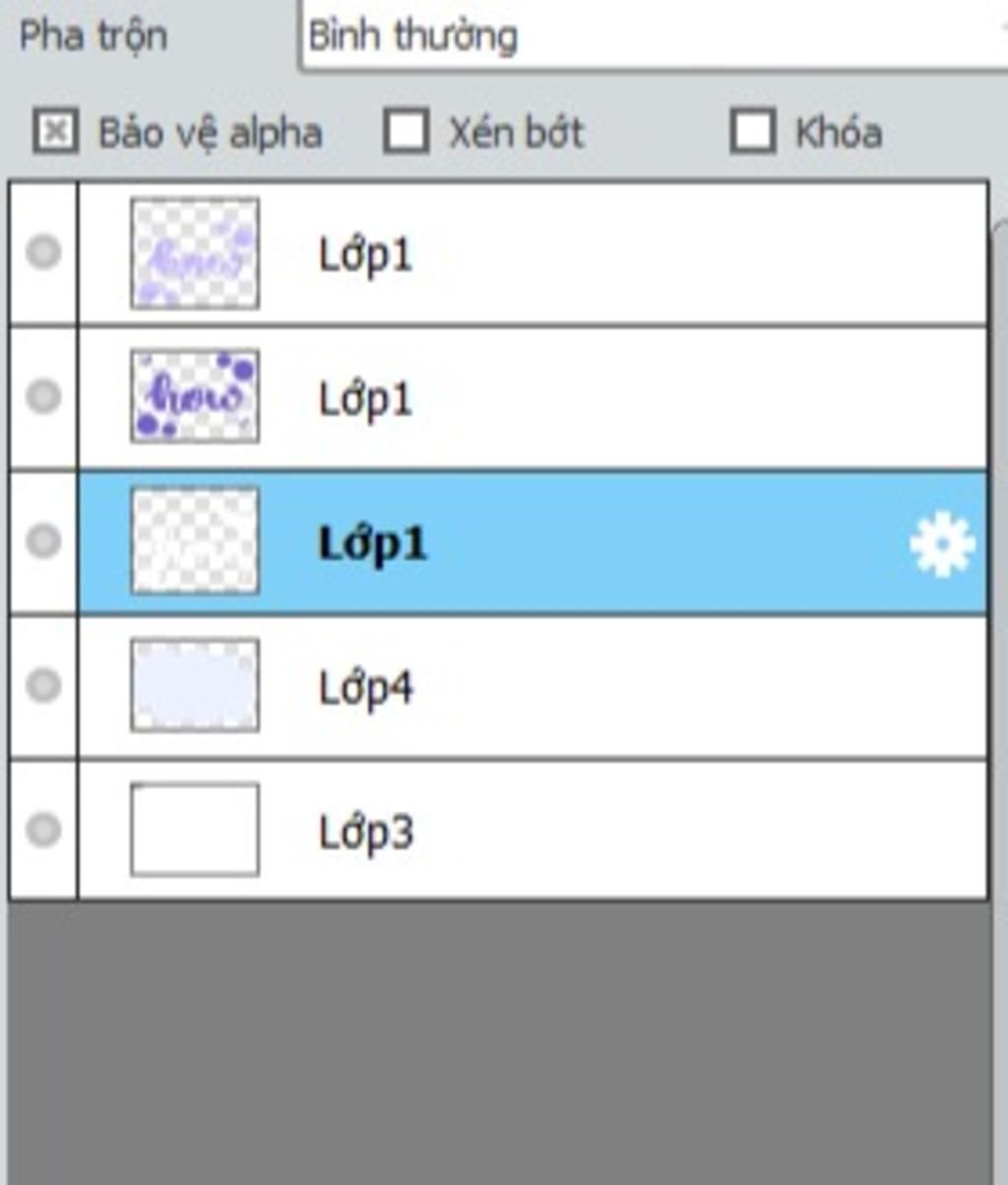The width and height of the screenshot is (1008, 1185).
Task: Toggle visibility of dark purple text Lớp1 layer
Action: pos(42,397)
